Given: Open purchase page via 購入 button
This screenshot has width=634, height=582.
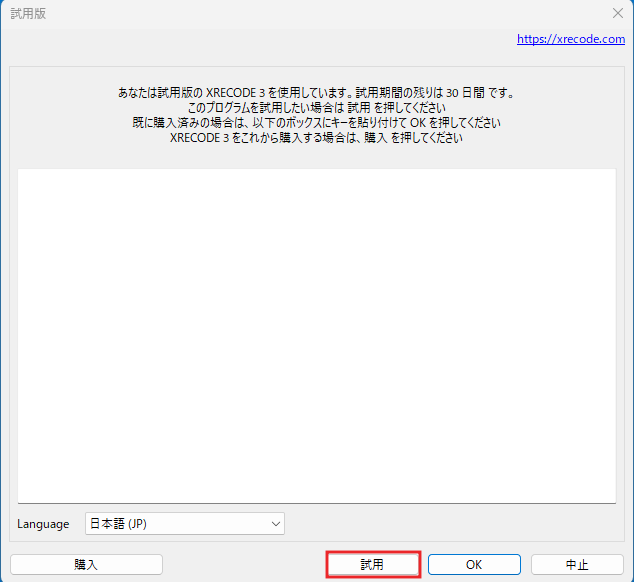Looking at the screenshot, I should (87, 564).
